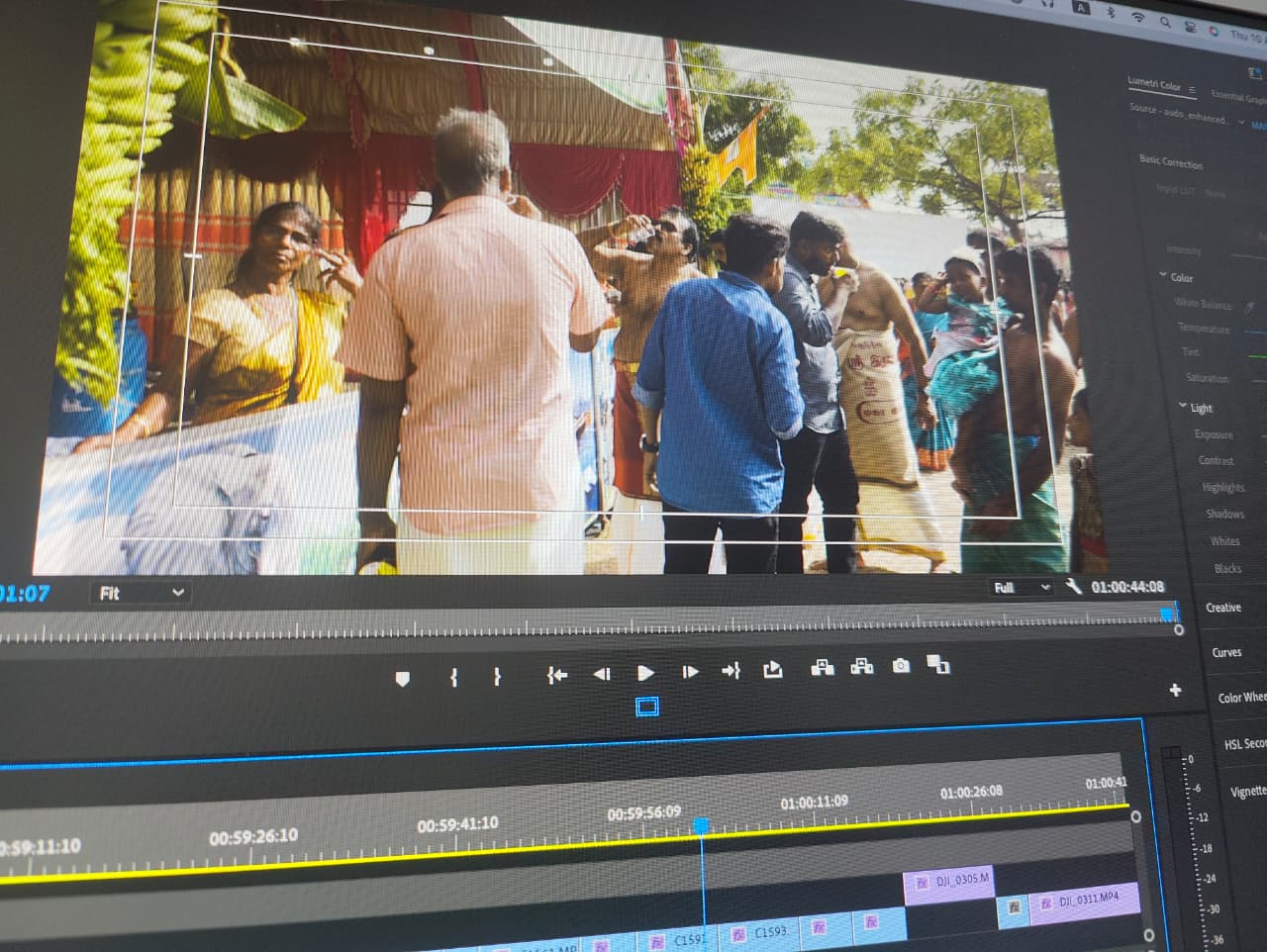Image resolution: width=1267 pixels, height=952 pixels.
Task: Play the sequence in the Program Monitor
Action: [x=645, y=673]
